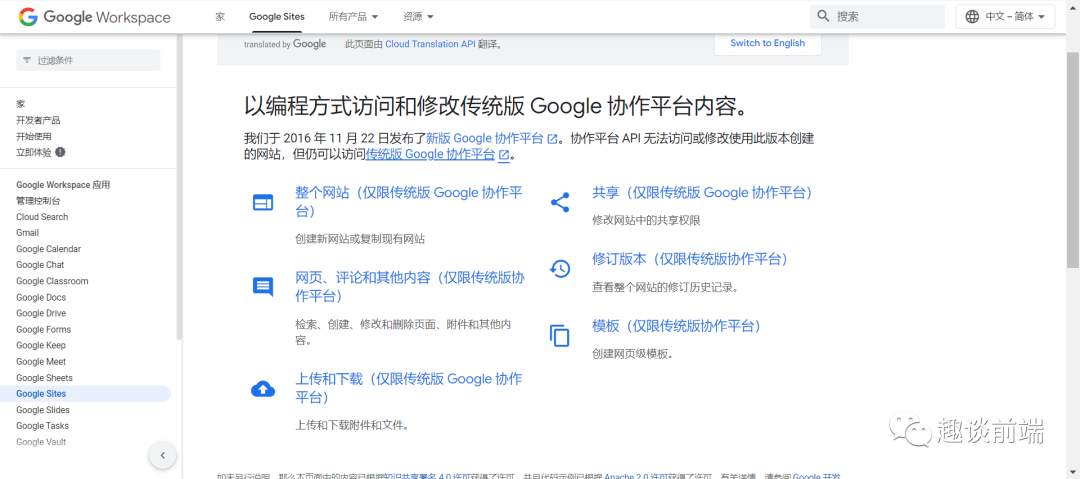Click the main page vertical scrollbar
The width and height of the screenshot is (1080, 479).
point(1073,159)
